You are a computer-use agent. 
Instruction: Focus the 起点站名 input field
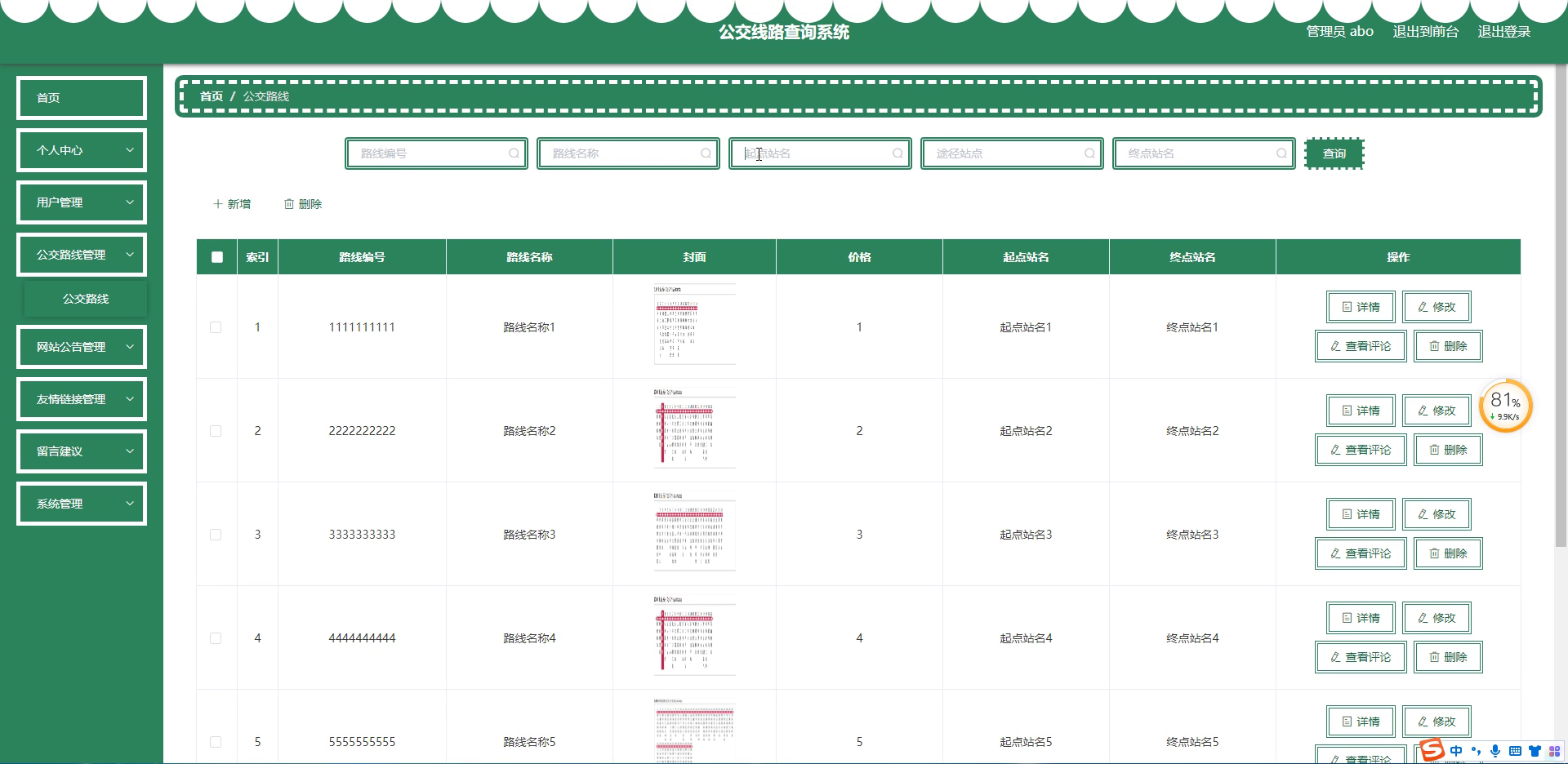[820, 153]
